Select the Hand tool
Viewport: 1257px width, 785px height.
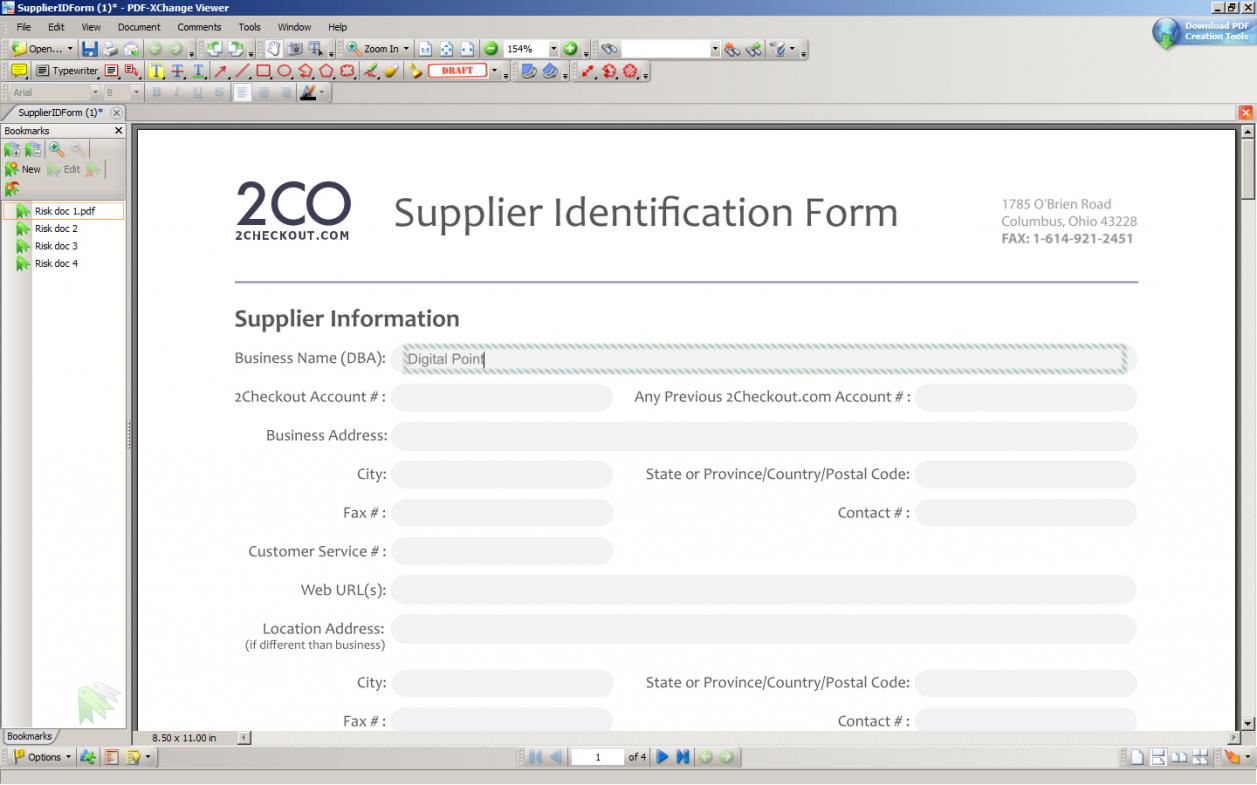coord(273,48)
